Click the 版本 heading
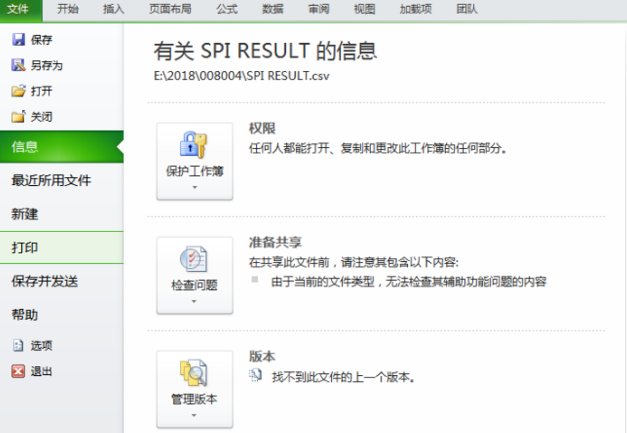 (262, 356)
